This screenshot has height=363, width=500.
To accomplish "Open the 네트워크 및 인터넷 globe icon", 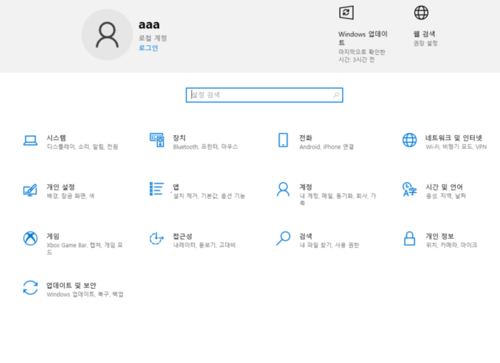I will tap(409, 140).
